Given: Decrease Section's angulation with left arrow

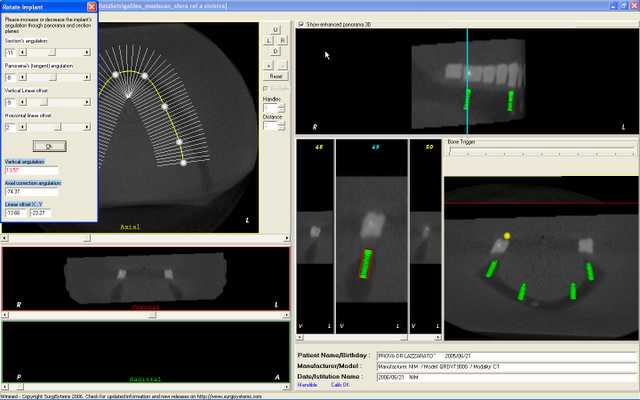Looking at the screenshot, I should [x=23, y=52].
